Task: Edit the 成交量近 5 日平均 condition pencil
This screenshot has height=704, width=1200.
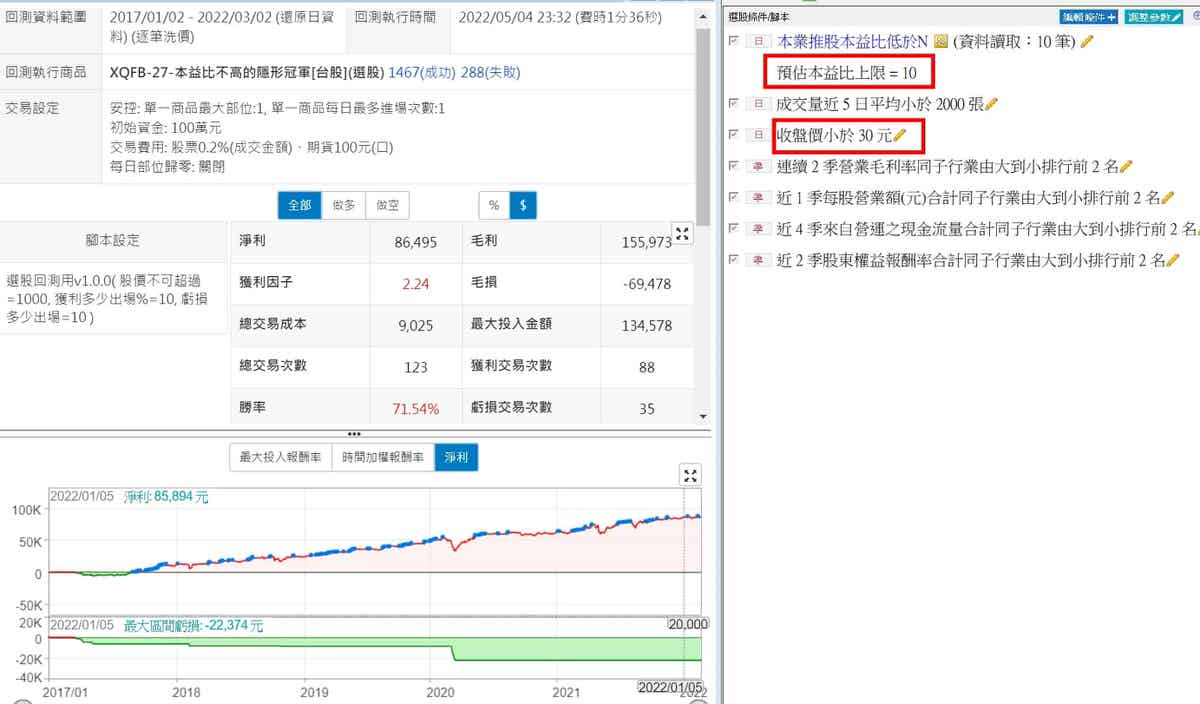Action: click(991, 104)
